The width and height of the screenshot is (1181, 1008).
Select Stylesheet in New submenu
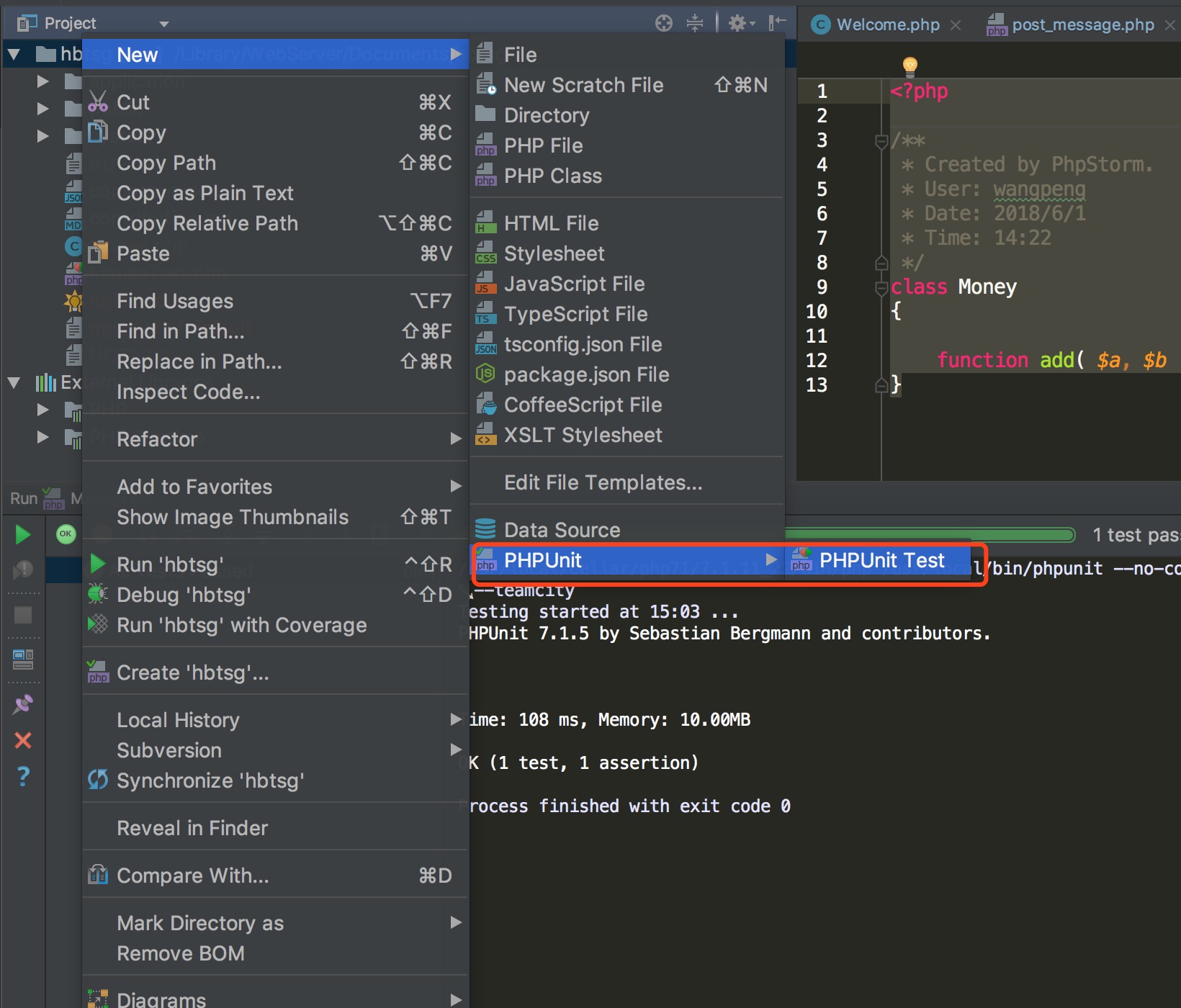point(627,253)
